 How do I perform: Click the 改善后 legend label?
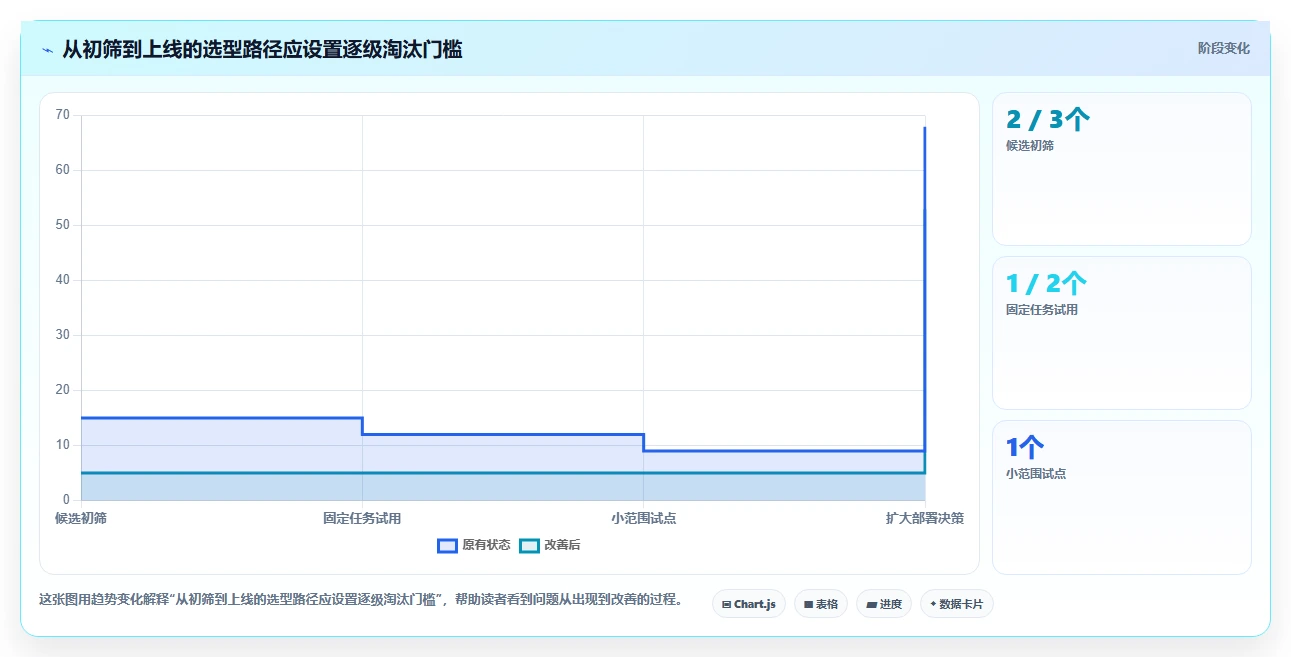click(x=562, y=545)
